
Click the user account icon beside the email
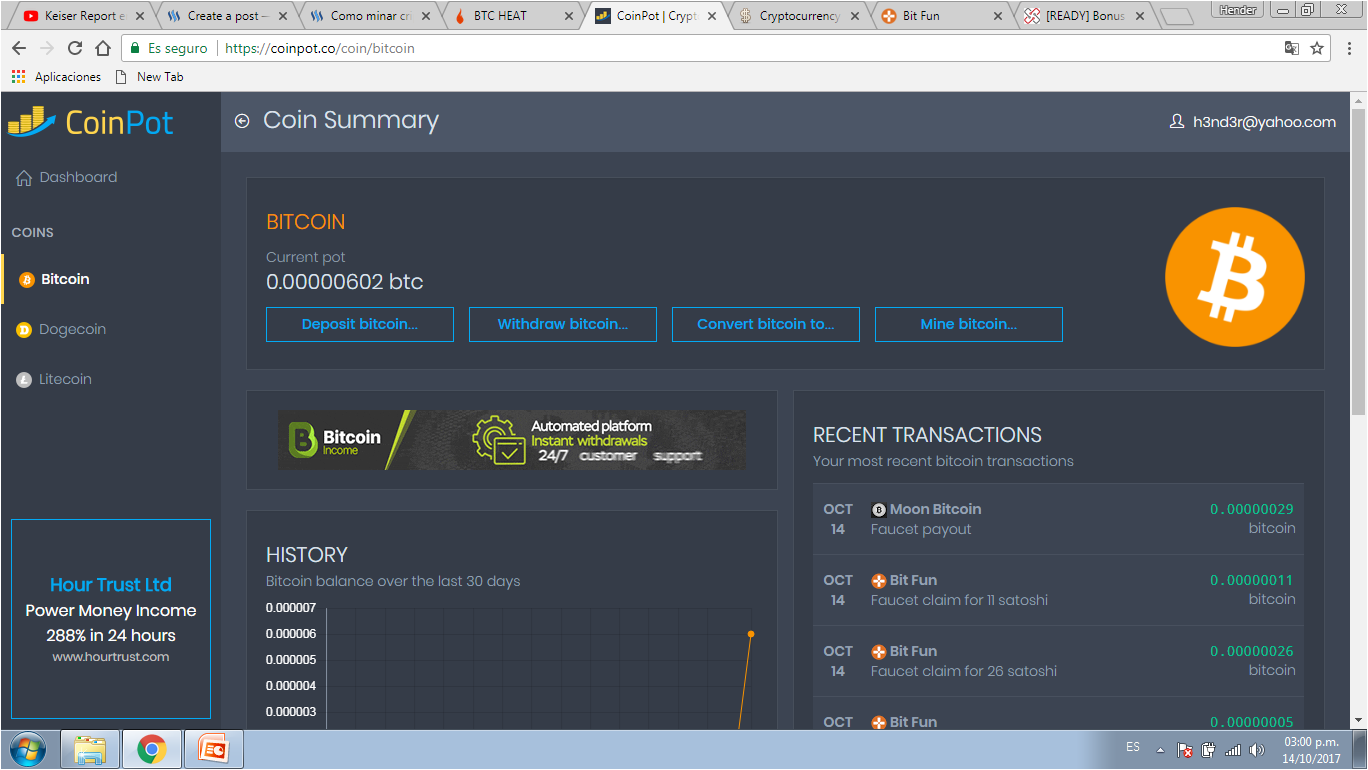[1177, 122]
